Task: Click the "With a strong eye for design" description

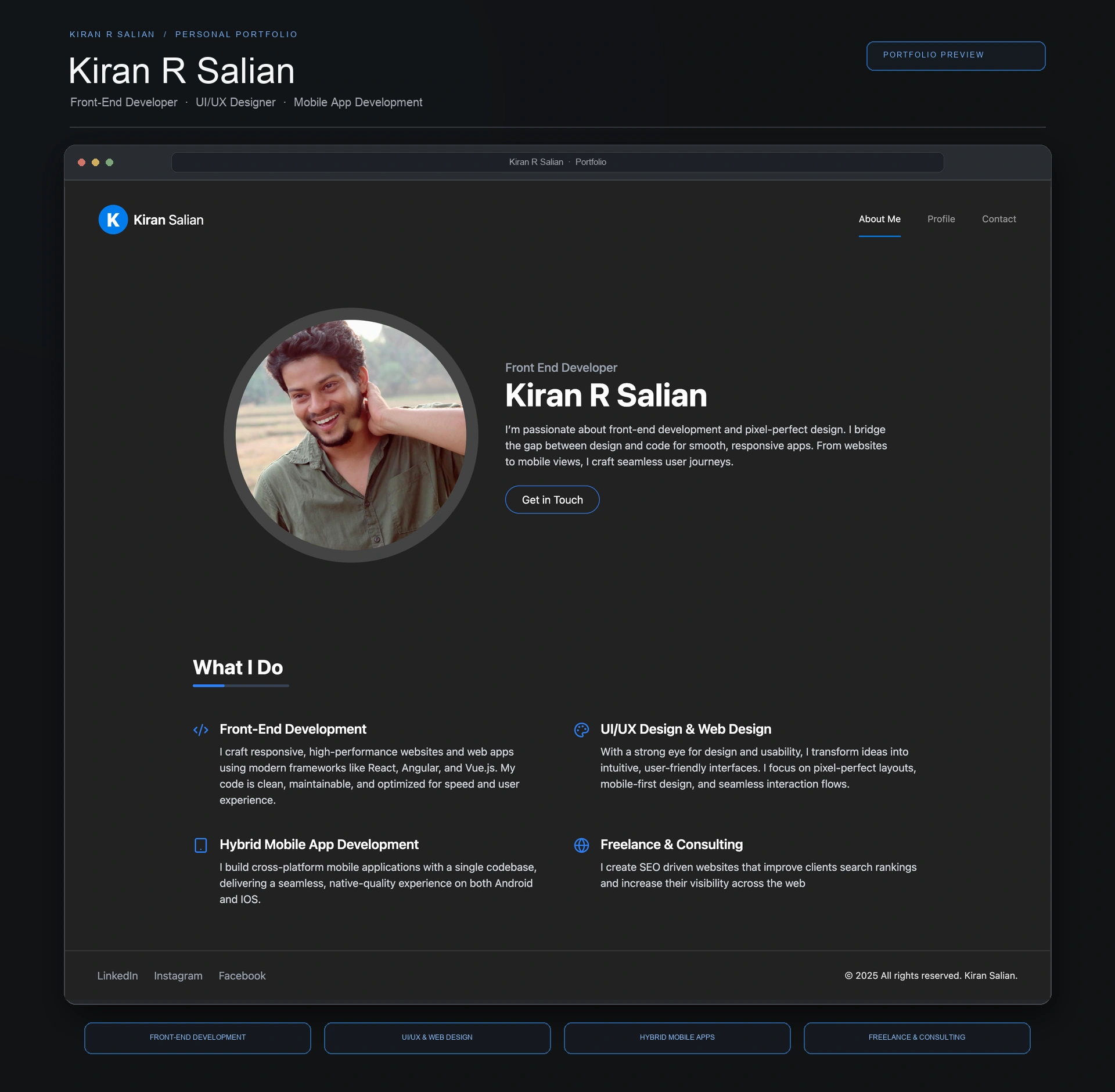Action: (758, 768)
